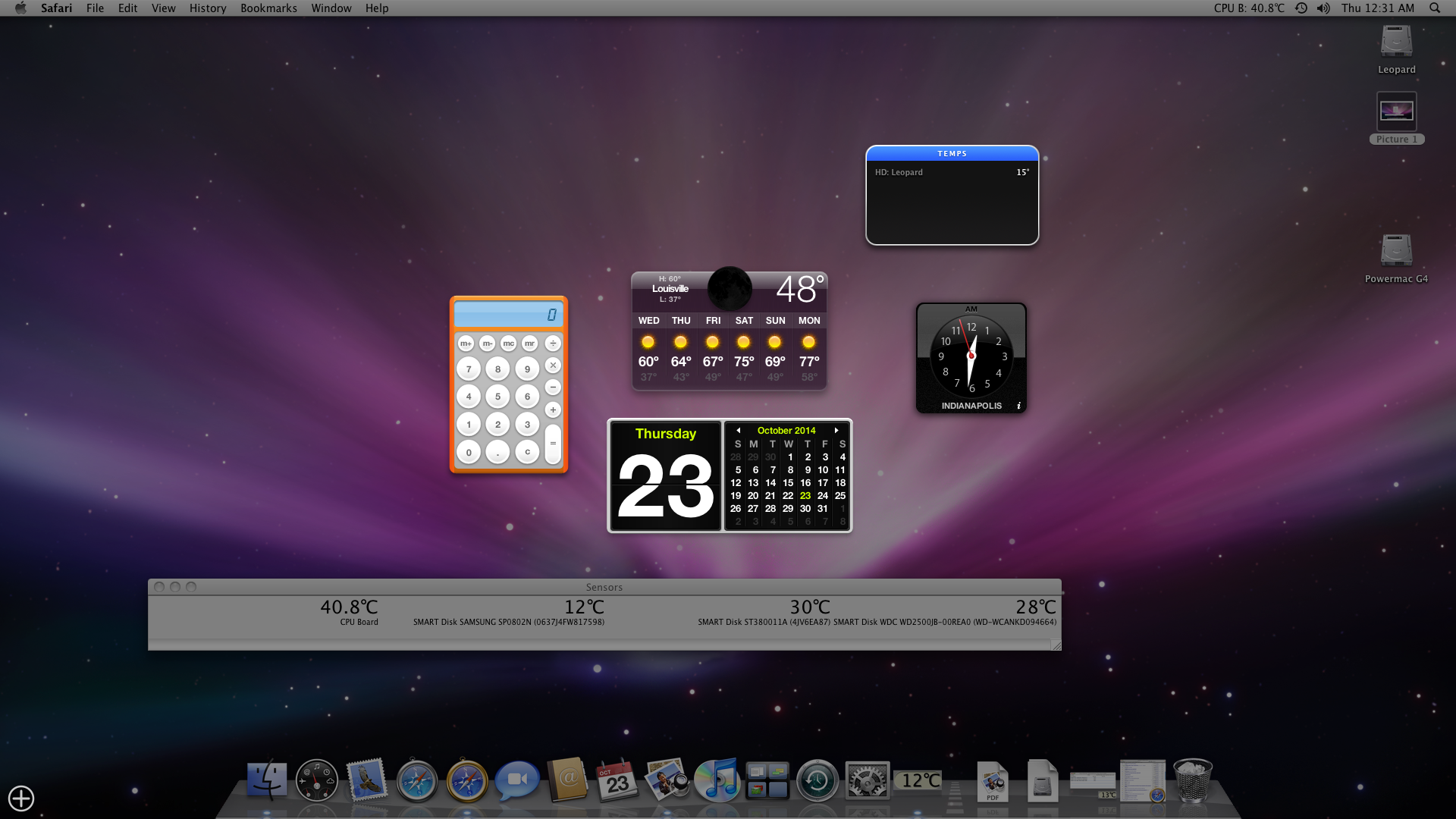1456x819 pixels.
Task: Launch iTunes from the Dock
Action: [x=717, y=781]
